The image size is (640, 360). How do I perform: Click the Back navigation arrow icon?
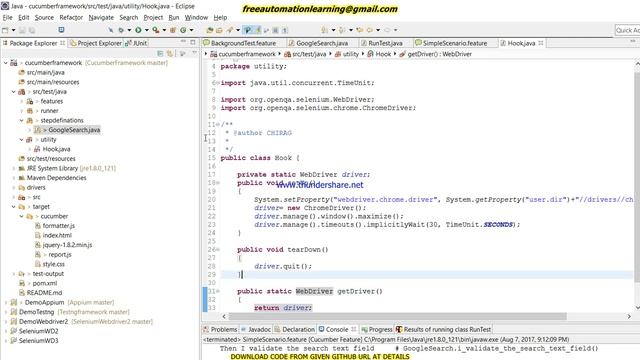(x=369, y=30)
